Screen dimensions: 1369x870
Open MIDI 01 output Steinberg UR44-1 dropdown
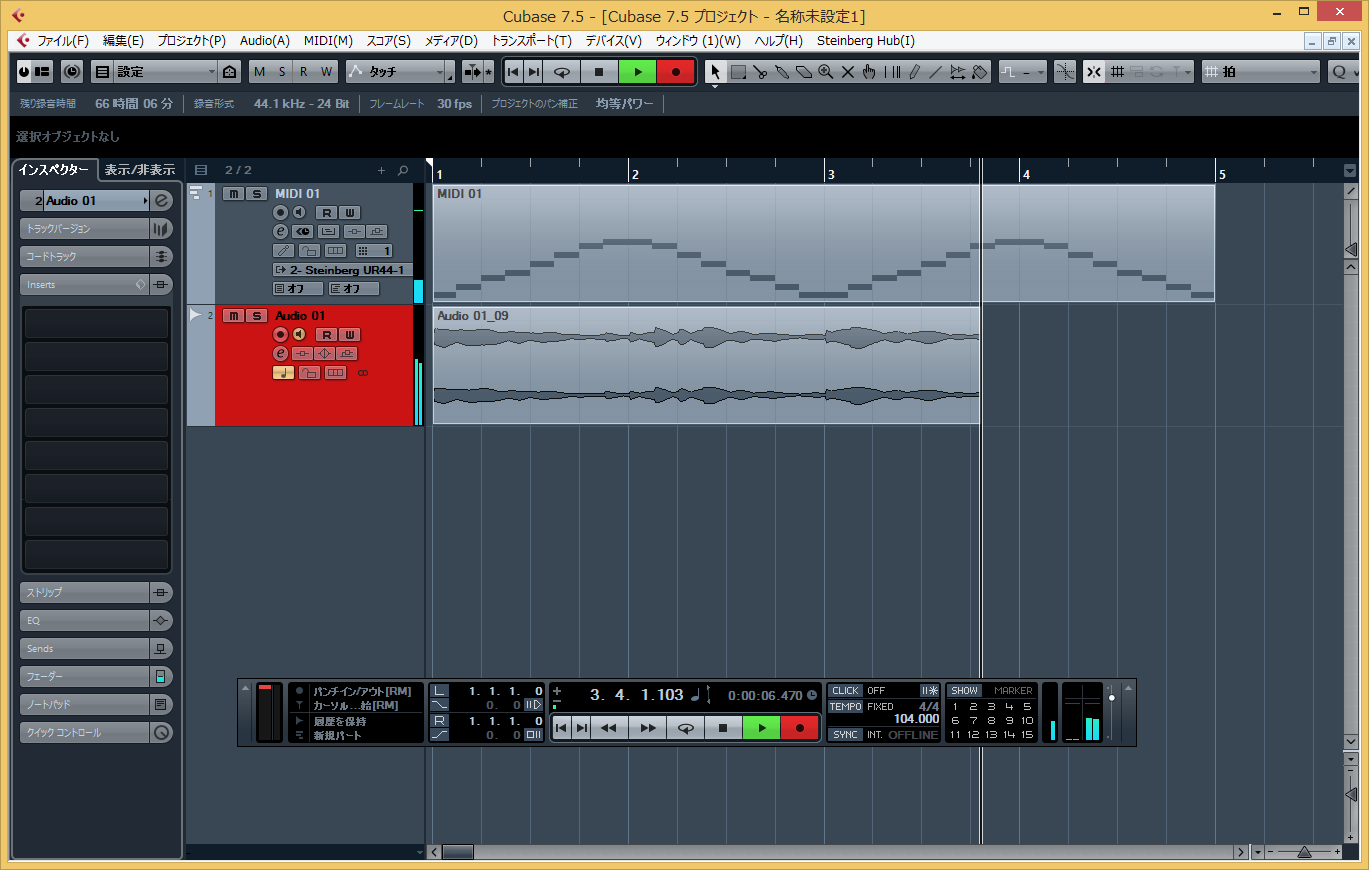click(341, 270)
